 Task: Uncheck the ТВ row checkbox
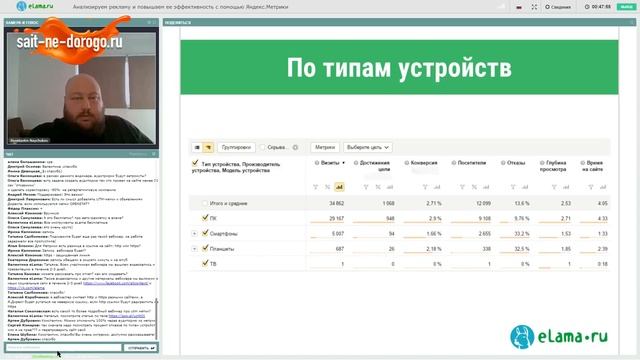(x=205, y=263)
